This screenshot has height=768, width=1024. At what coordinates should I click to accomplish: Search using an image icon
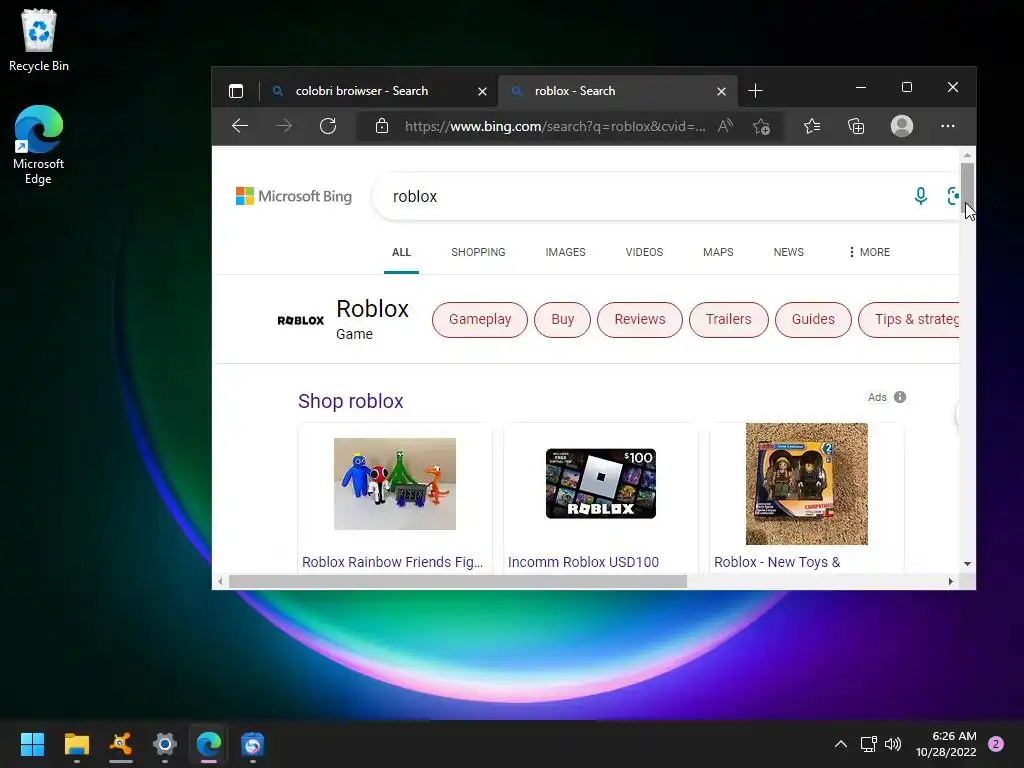coord(953,196)
